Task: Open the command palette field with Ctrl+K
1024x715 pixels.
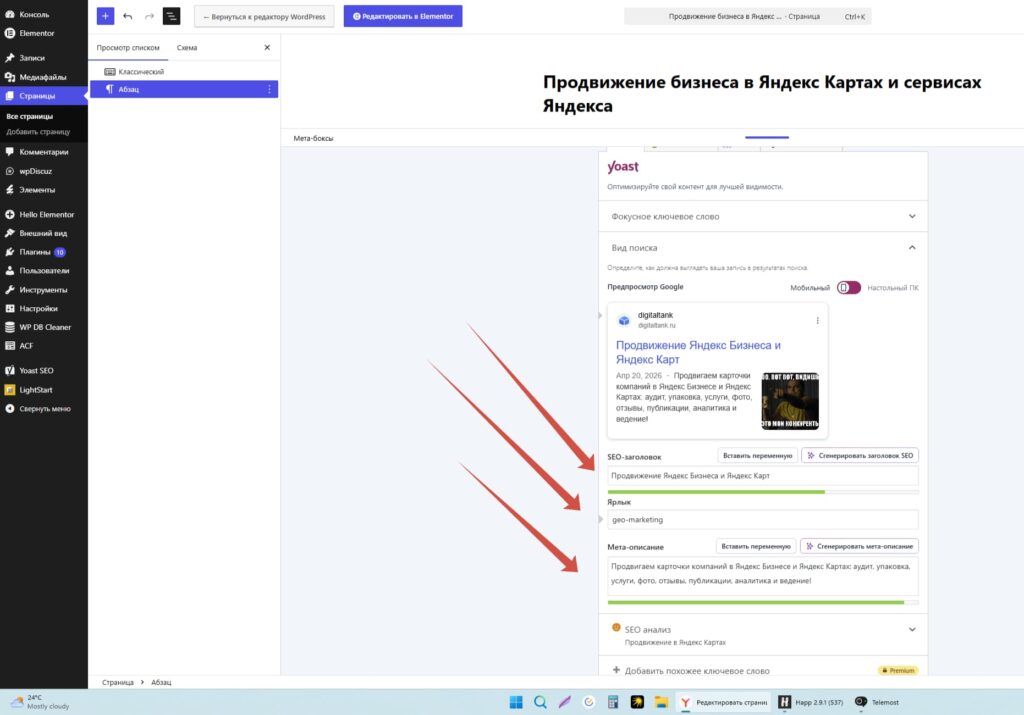Action: 747,16
